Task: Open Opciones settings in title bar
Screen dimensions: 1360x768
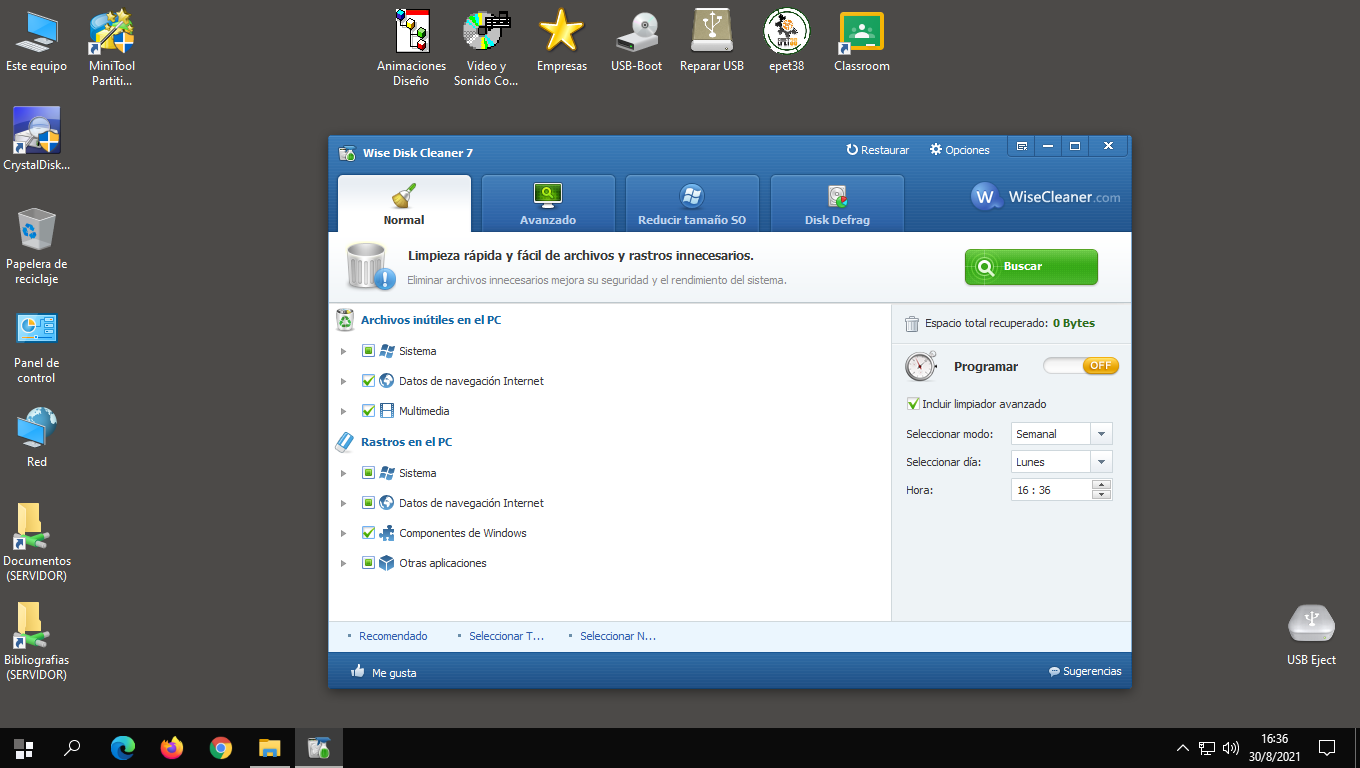Action: pyautogui.click(x=960, y=150)
